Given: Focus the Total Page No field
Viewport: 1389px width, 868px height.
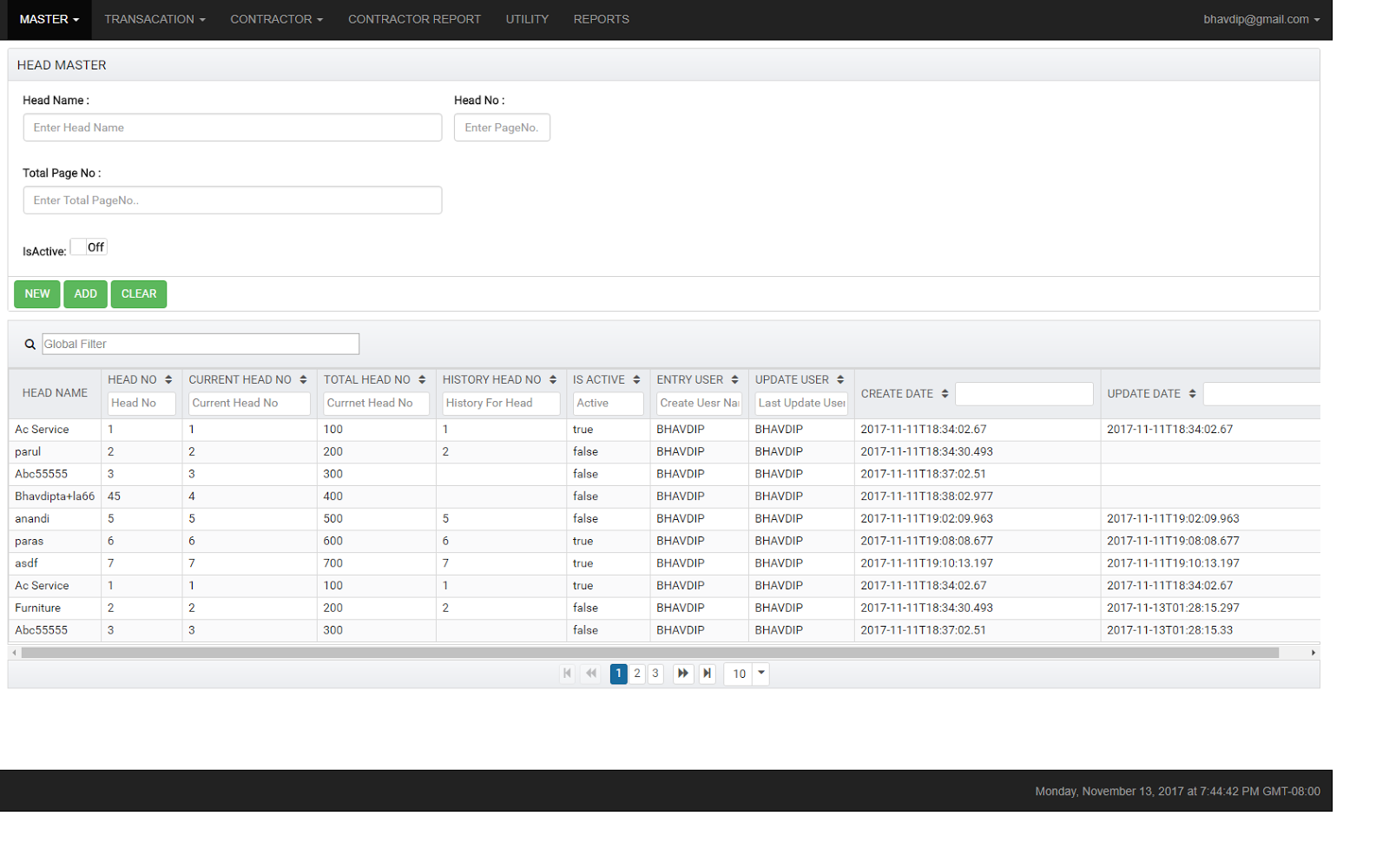Looking at the screenshot, I should [x=233, y=201].
